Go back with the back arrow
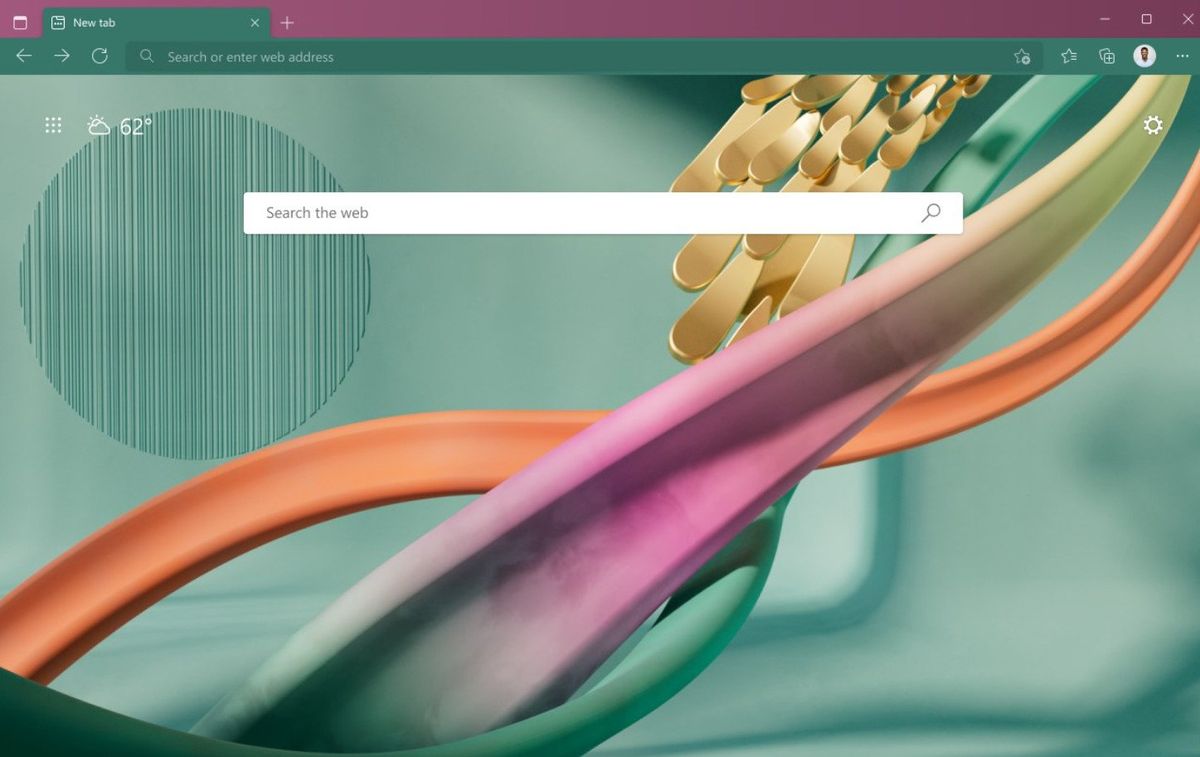The width and height of the screenshot is (1200, 757). (x=24, y=56)
